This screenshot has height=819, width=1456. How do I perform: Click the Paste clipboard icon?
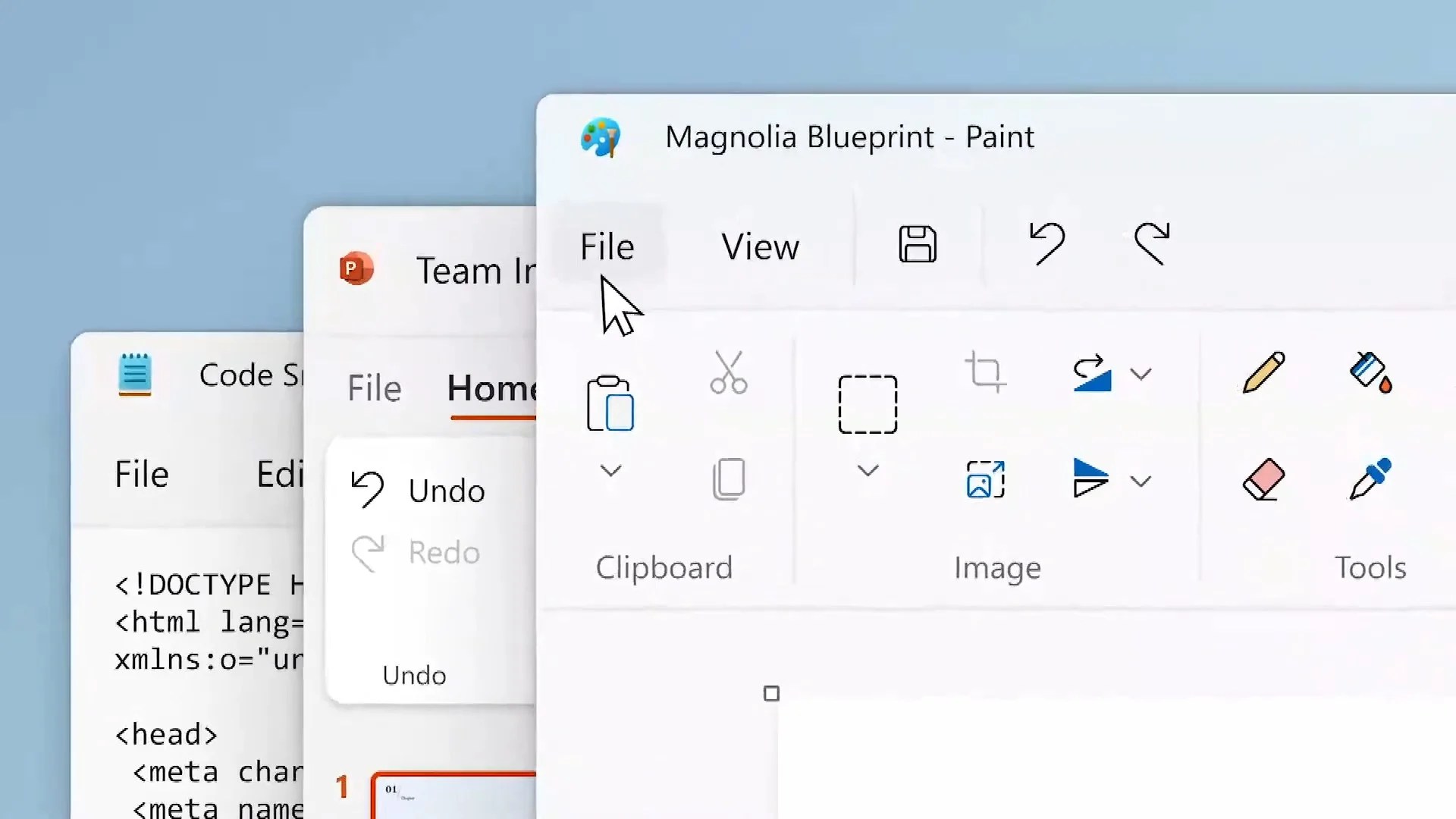610,403
